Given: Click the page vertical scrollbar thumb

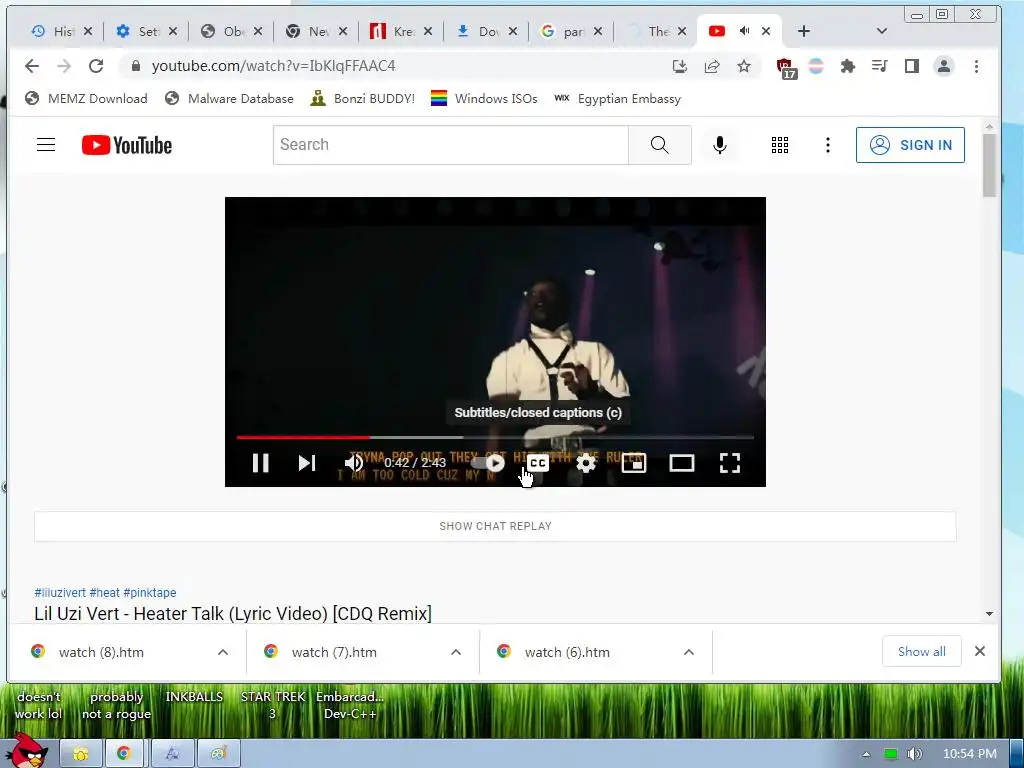Looking at the screenshot, I should click(989, 165).
